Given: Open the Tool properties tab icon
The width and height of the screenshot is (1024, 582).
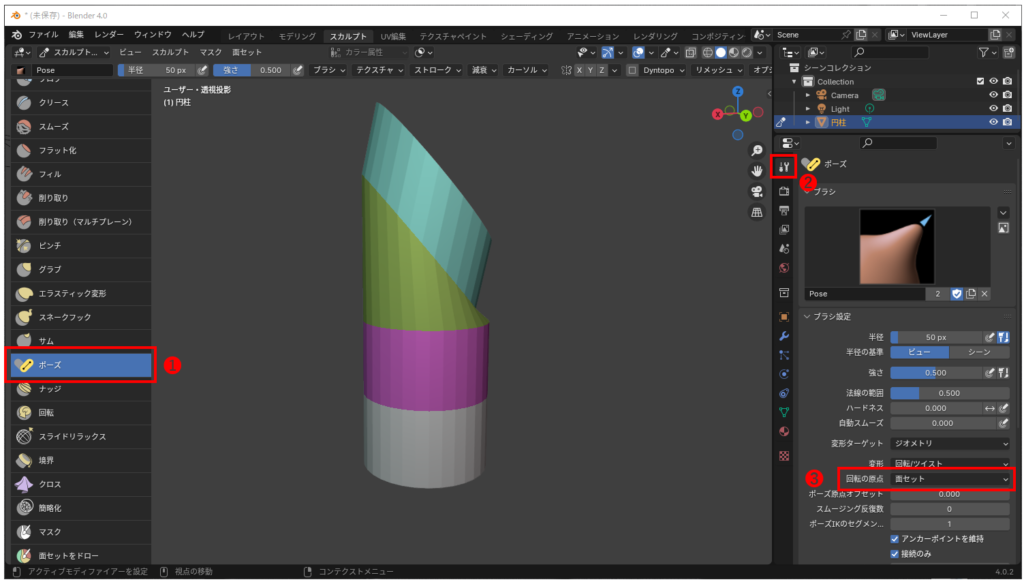Looking at the screenshot, I should (784, 166).
